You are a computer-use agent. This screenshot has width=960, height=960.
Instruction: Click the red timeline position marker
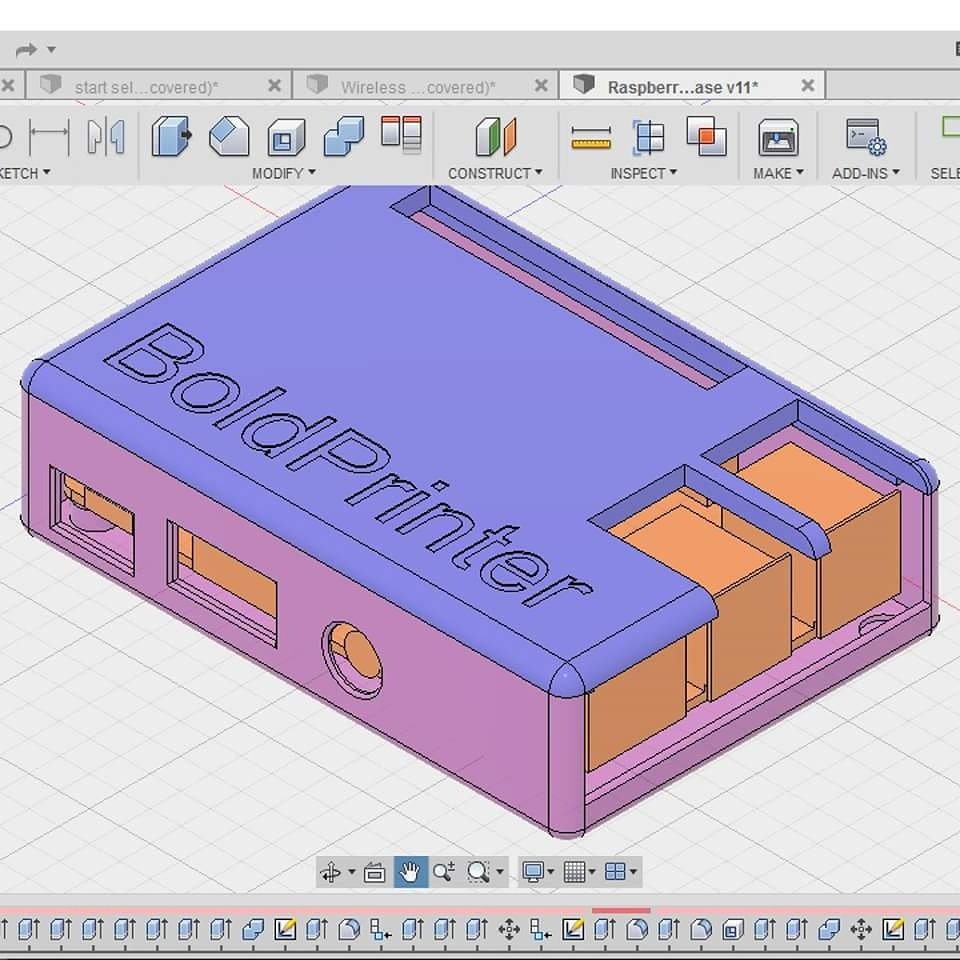[x=621, y=911]
